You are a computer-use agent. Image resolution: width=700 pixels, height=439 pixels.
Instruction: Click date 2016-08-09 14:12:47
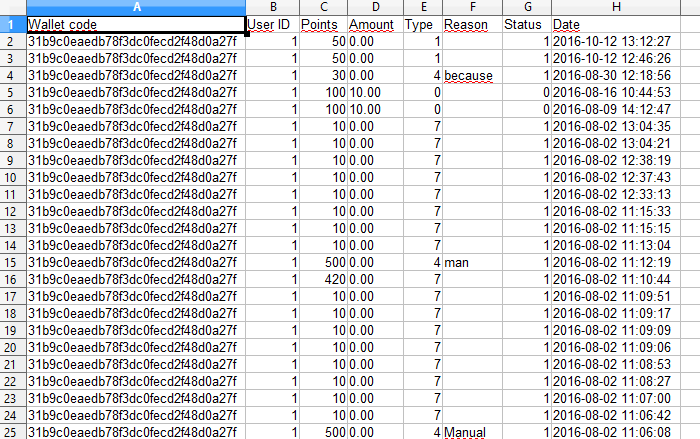[x=616, y=109]
